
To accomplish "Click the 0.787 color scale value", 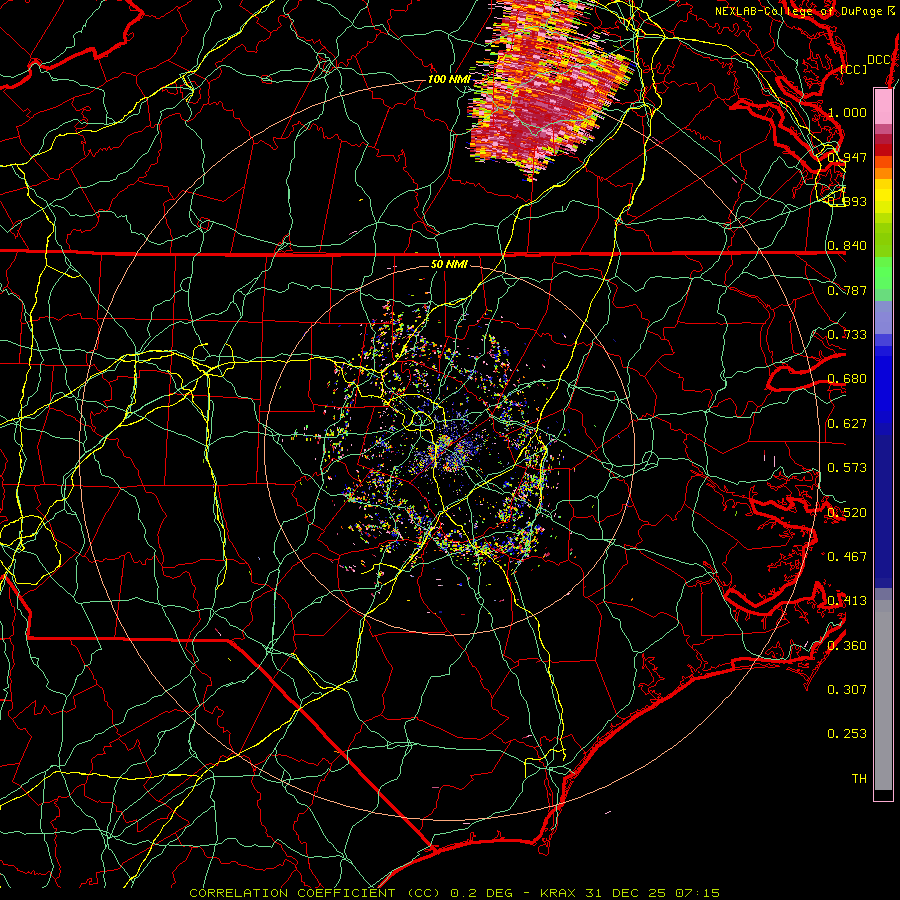I will [847, 290].
